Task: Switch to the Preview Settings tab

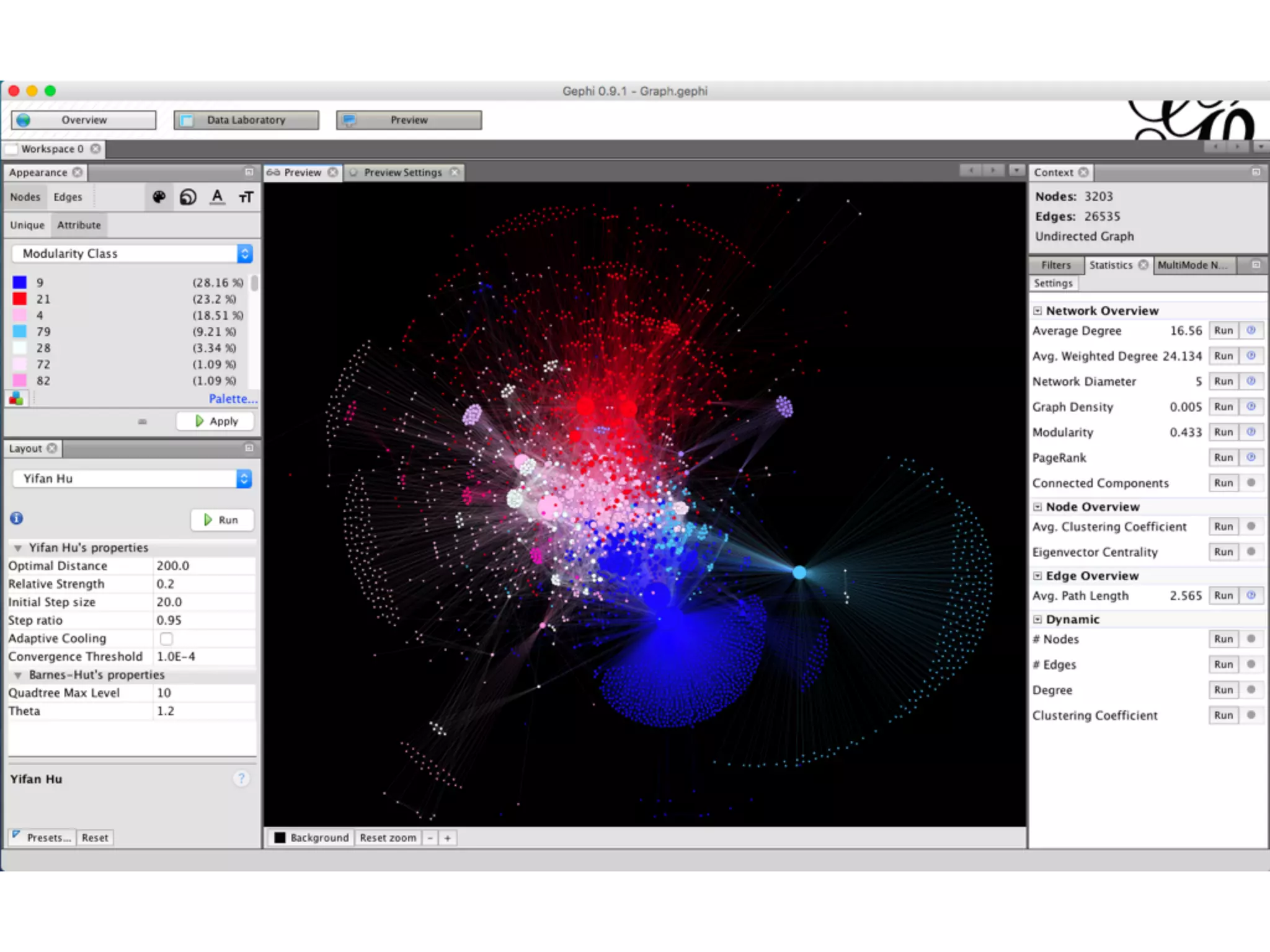Action: [402, 172]
